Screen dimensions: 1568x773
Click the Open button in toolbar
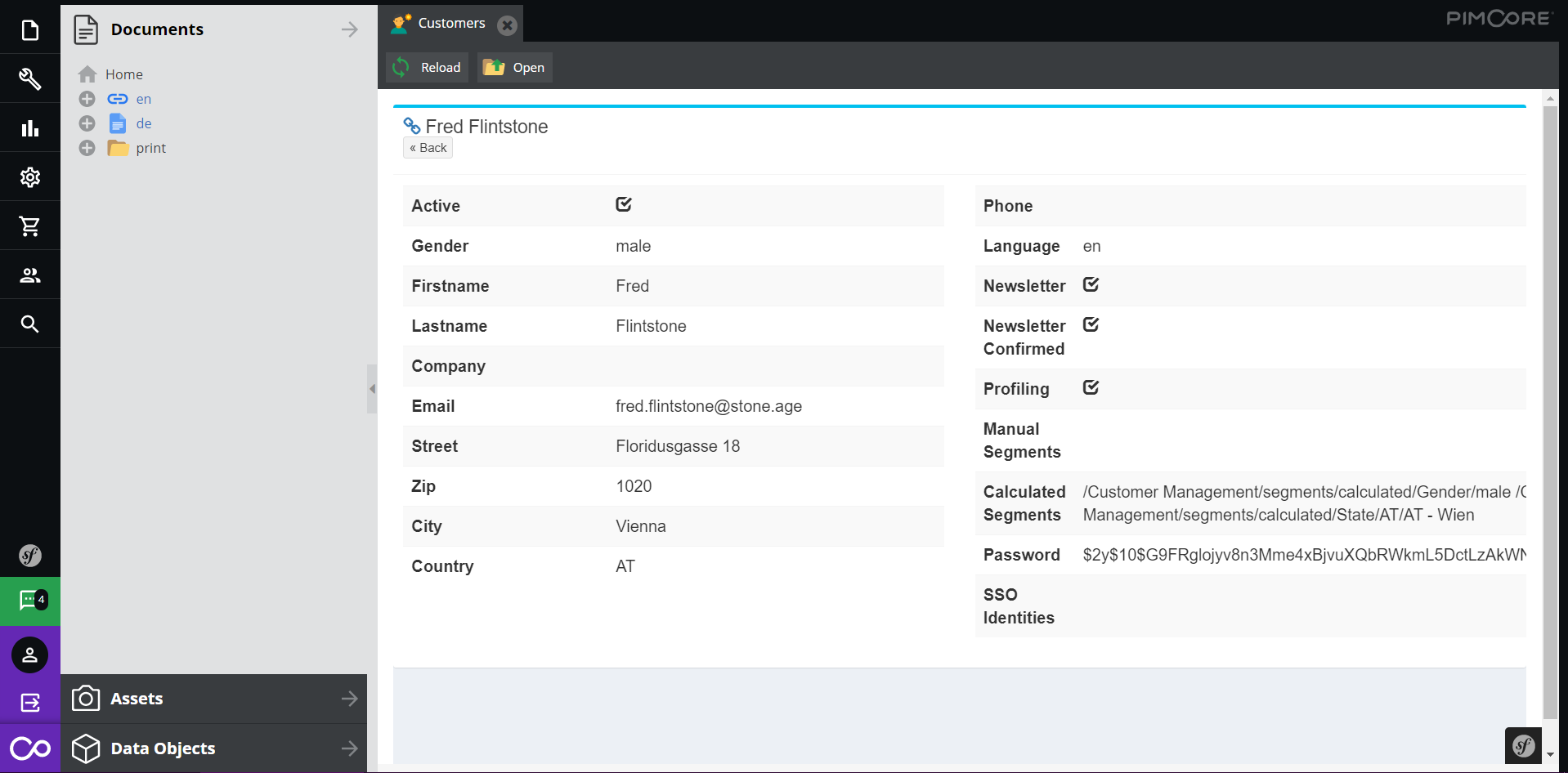514,68
